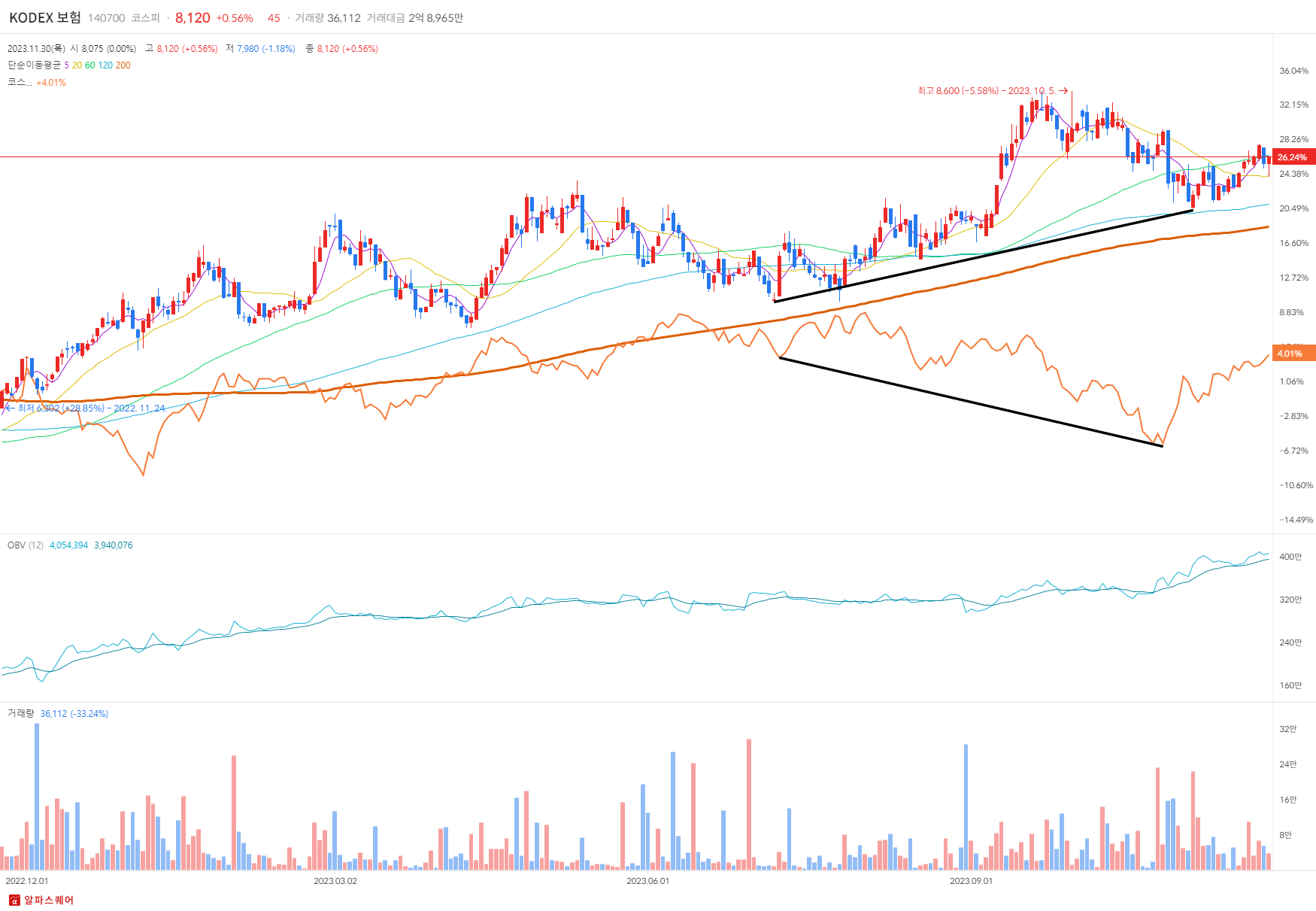Open the 알파스퀘어 watermark link text
The width and height of the screenshot is (1316, 911).
tap(49, 900)
